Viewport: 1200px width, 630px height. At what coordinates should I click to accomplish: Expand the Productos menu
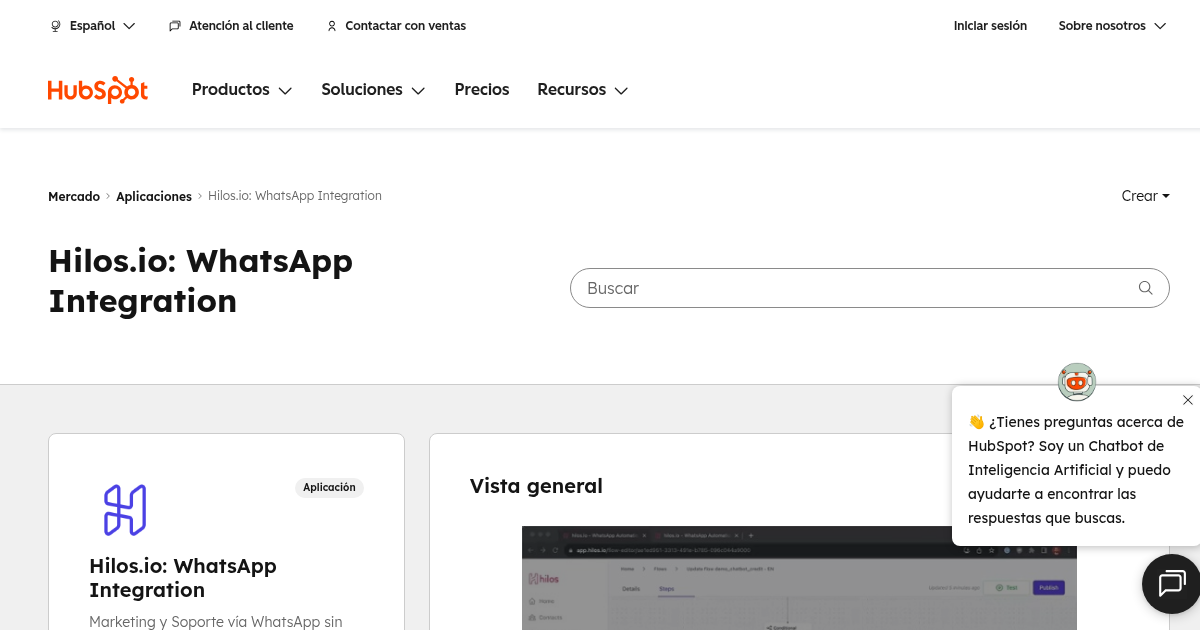tap(242, 90)
